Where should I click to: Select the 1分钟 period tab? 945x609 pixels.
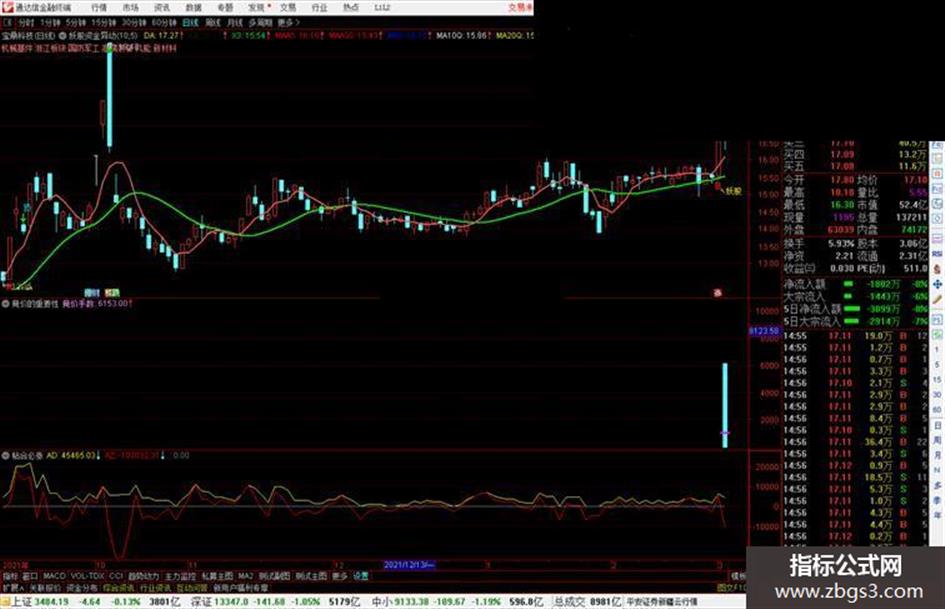(49, 22)
